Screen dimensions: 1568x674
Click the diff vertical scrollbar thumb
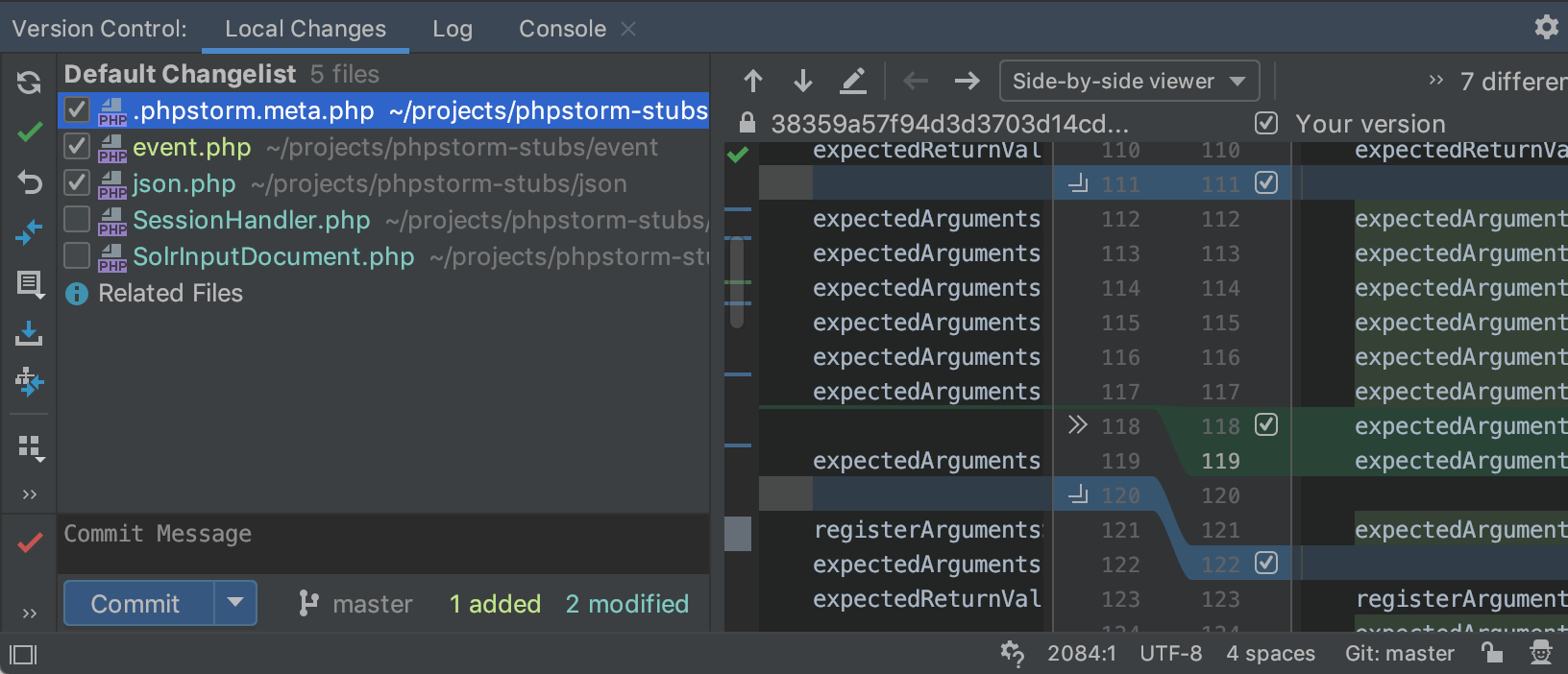737,282
